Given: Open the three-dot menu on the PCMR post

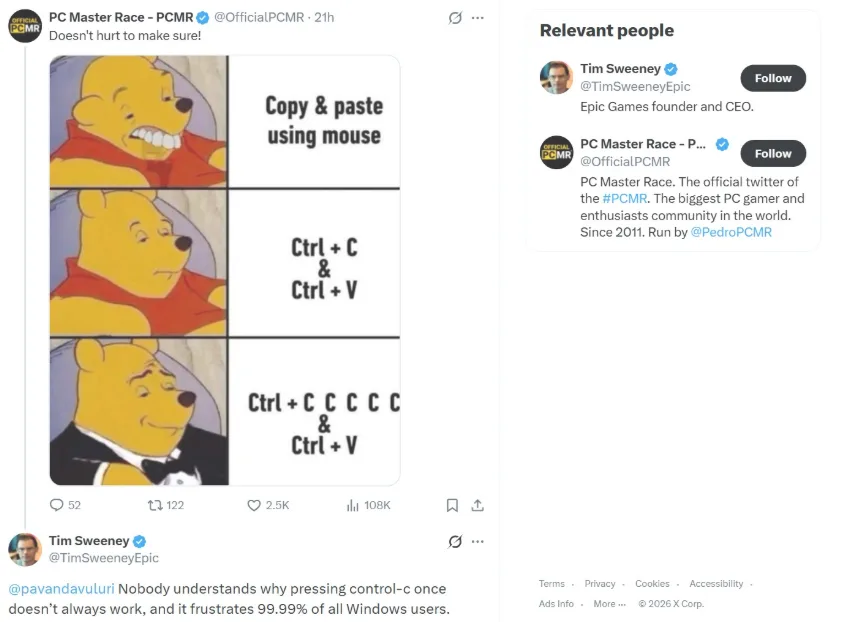Looking at the screenshot, I should coord(478,18).
